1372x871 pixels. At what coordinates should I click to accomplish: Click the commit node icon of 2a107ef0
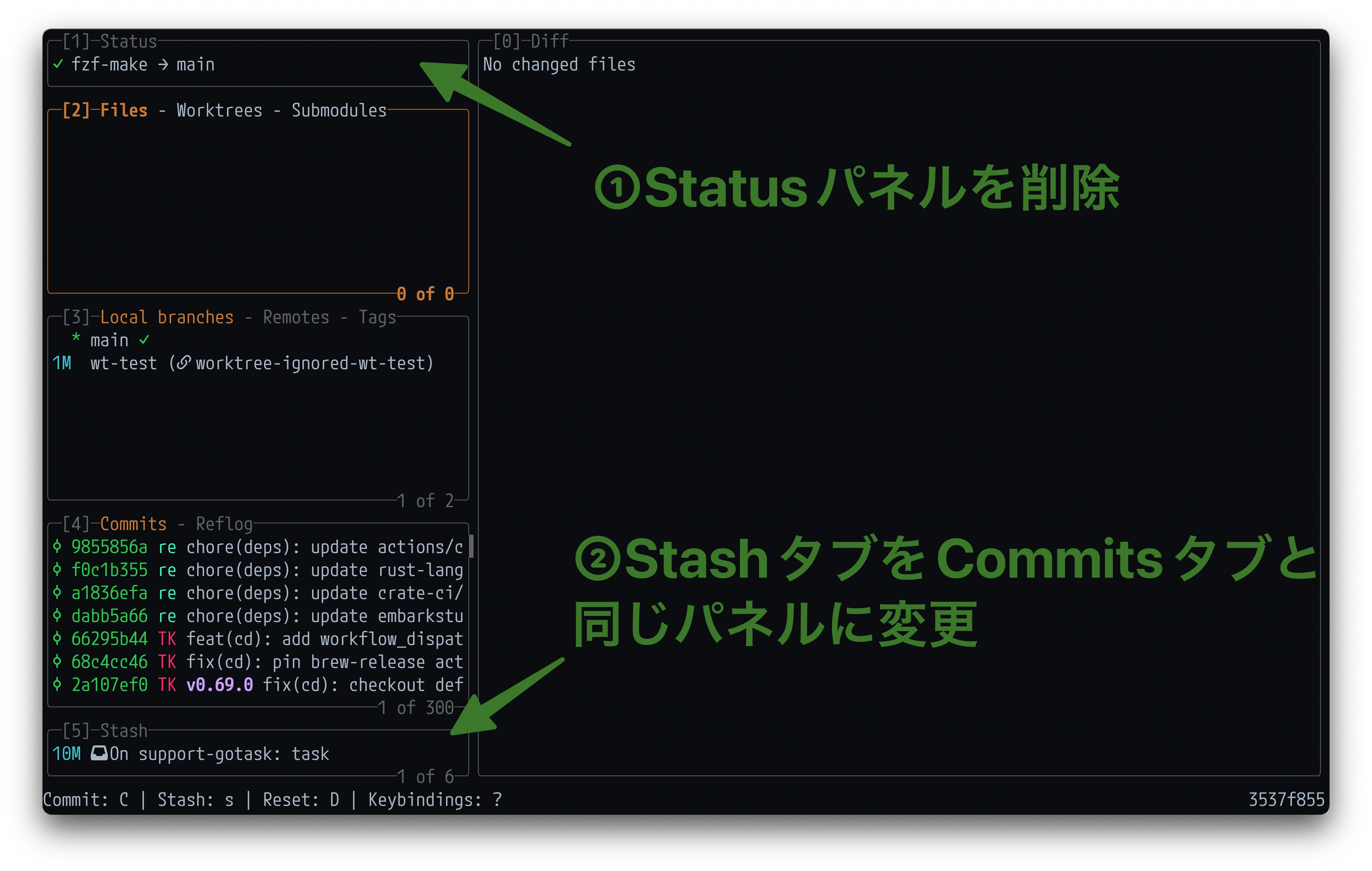[57, 684]
